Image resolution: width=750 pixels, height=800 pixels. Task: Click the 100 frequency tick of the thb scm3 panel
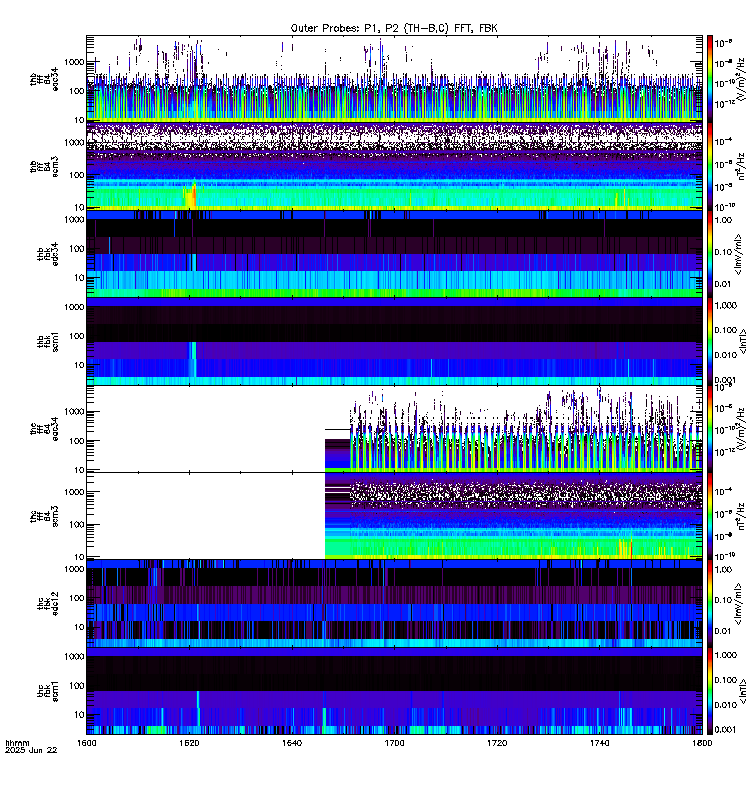tap(77, 175)
